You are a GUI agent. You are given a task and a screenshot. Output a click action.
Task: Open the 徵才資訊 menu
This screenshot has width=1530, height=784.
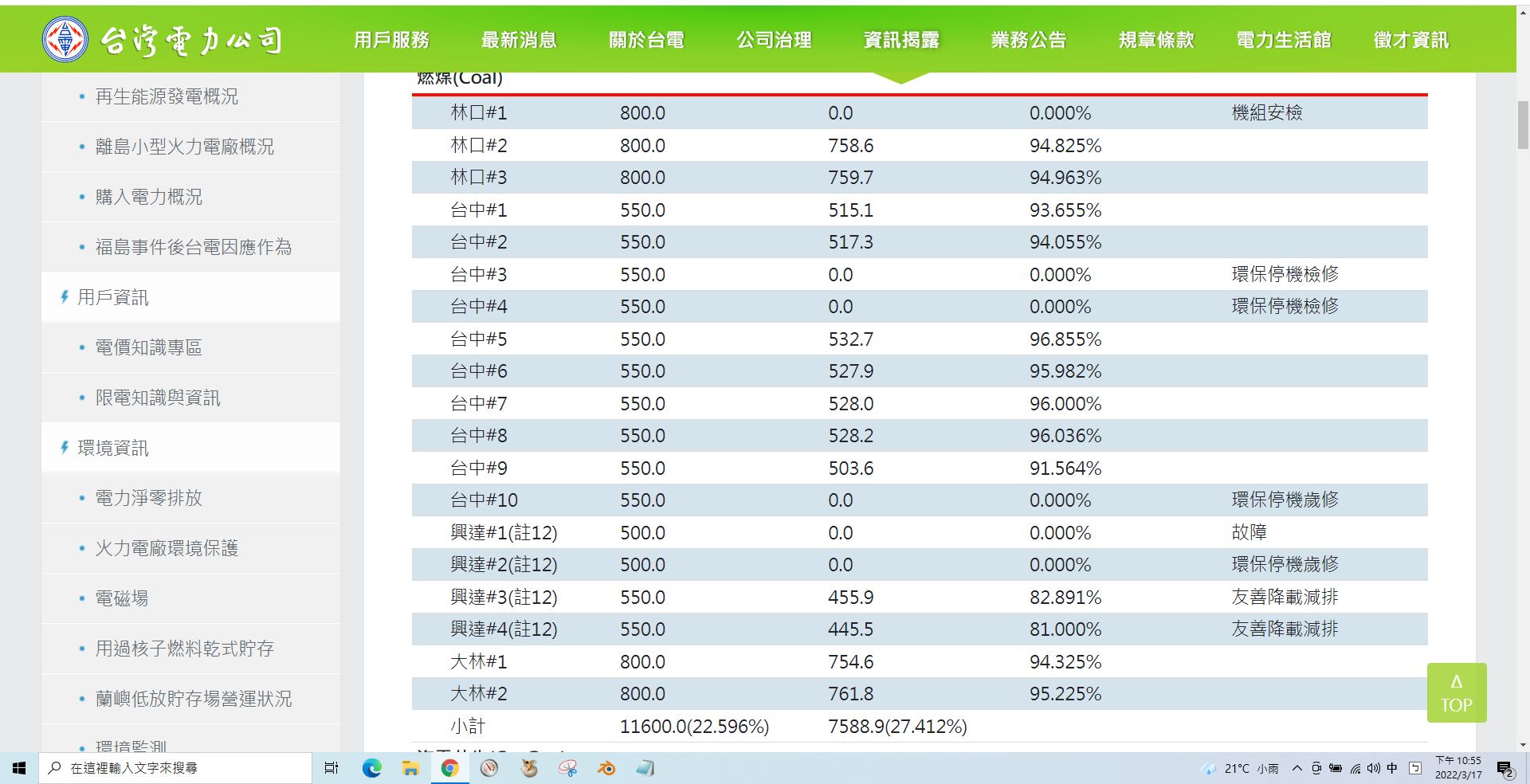1411,40
